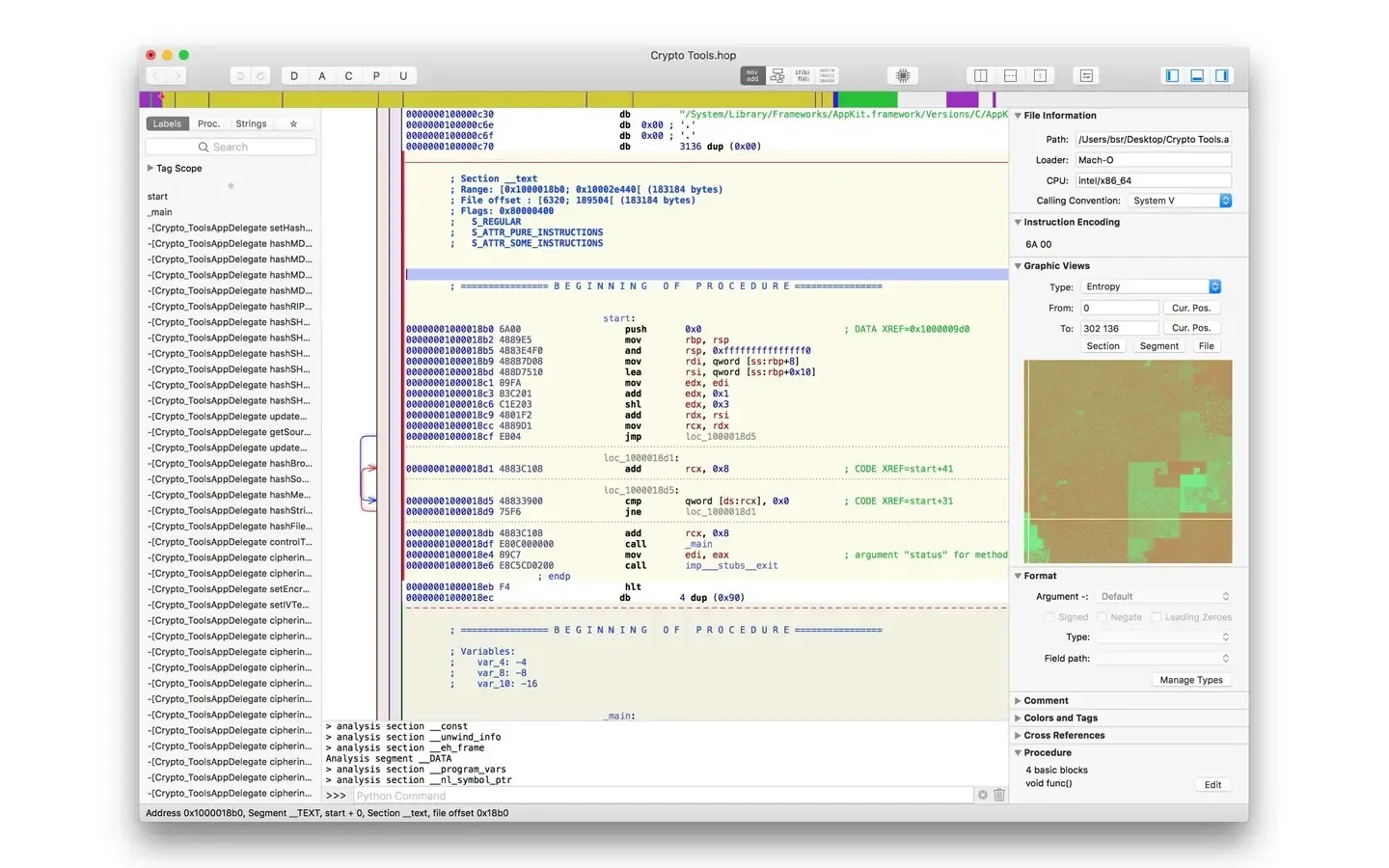This screenshot has width=1389, height=868.
Task: Mark selection as data with D icon
Action: [x=294, y=75]
